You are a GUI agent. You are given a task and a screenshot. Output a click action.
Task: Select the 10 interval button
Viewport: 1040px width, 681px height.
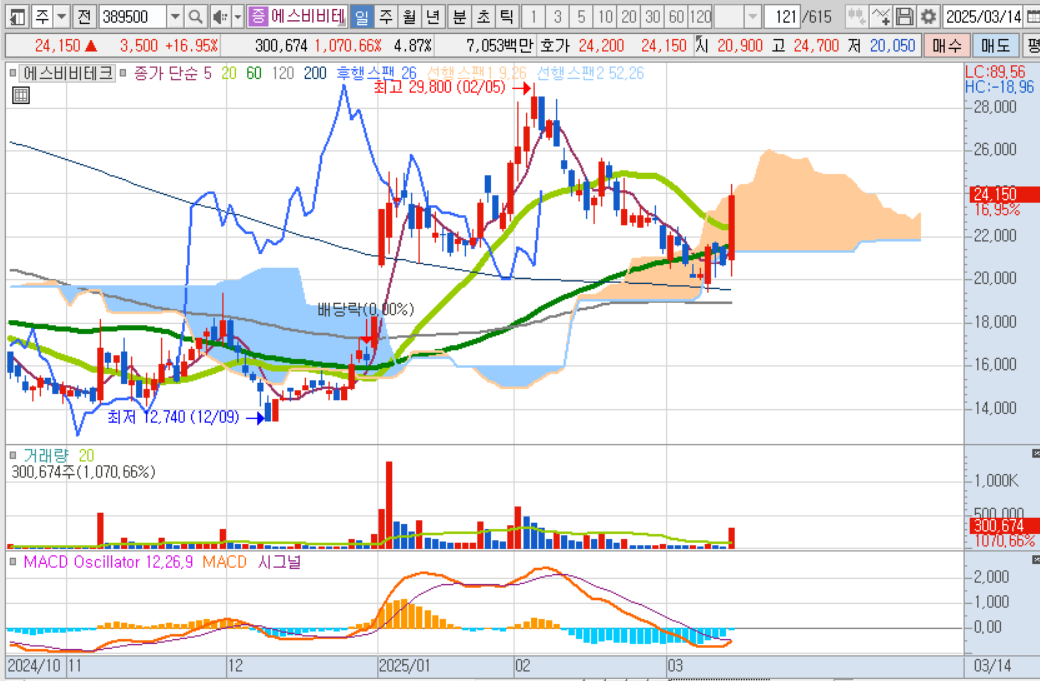[x=605, y=17]
